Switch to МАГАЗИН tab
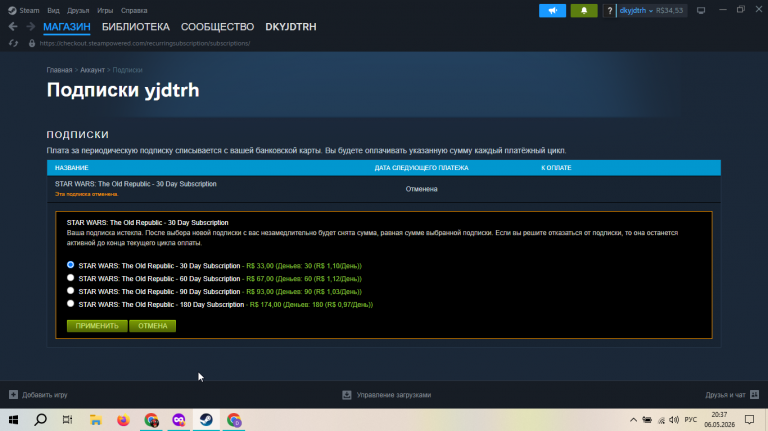The height and width of the screenshot is (431, 768). (67, 27)
